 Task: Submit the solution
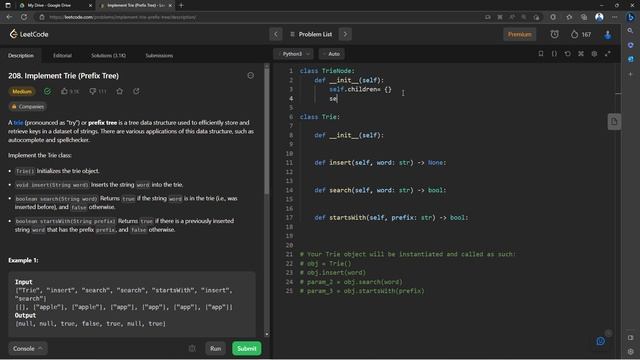[247, 349]
